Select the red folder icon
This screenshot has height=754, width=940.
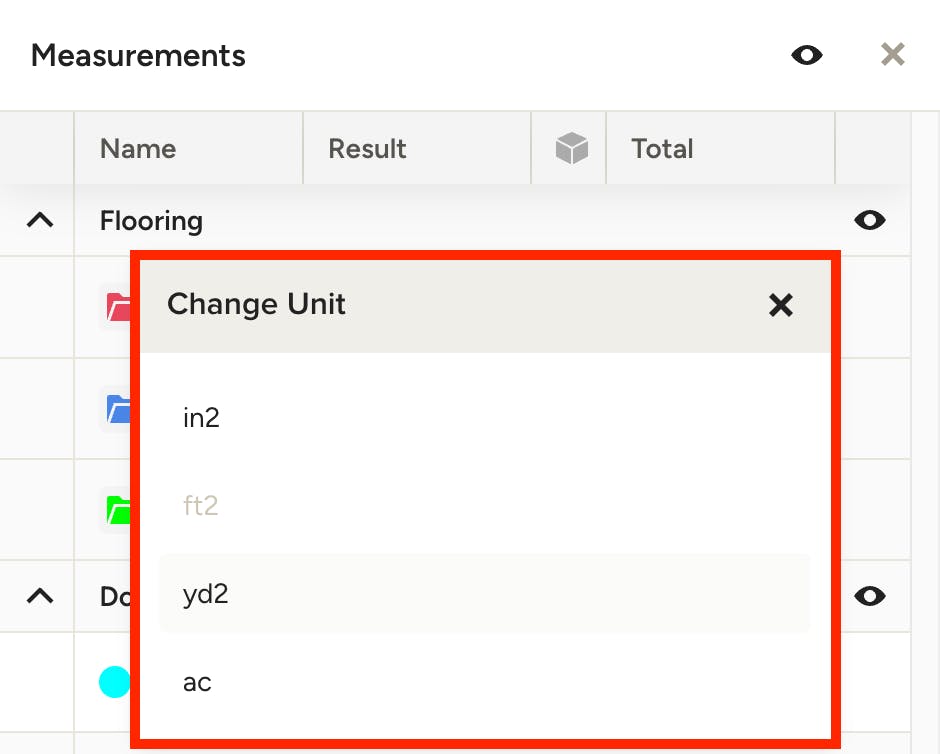[x=118, y=307]
